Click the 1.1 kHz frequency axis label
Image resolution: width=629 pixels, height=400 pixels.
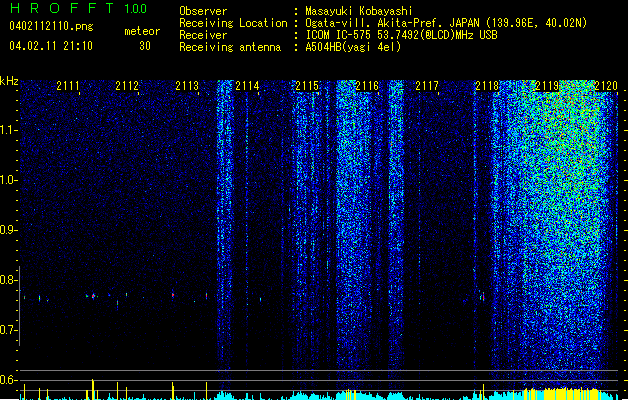(x=8, y=130)
